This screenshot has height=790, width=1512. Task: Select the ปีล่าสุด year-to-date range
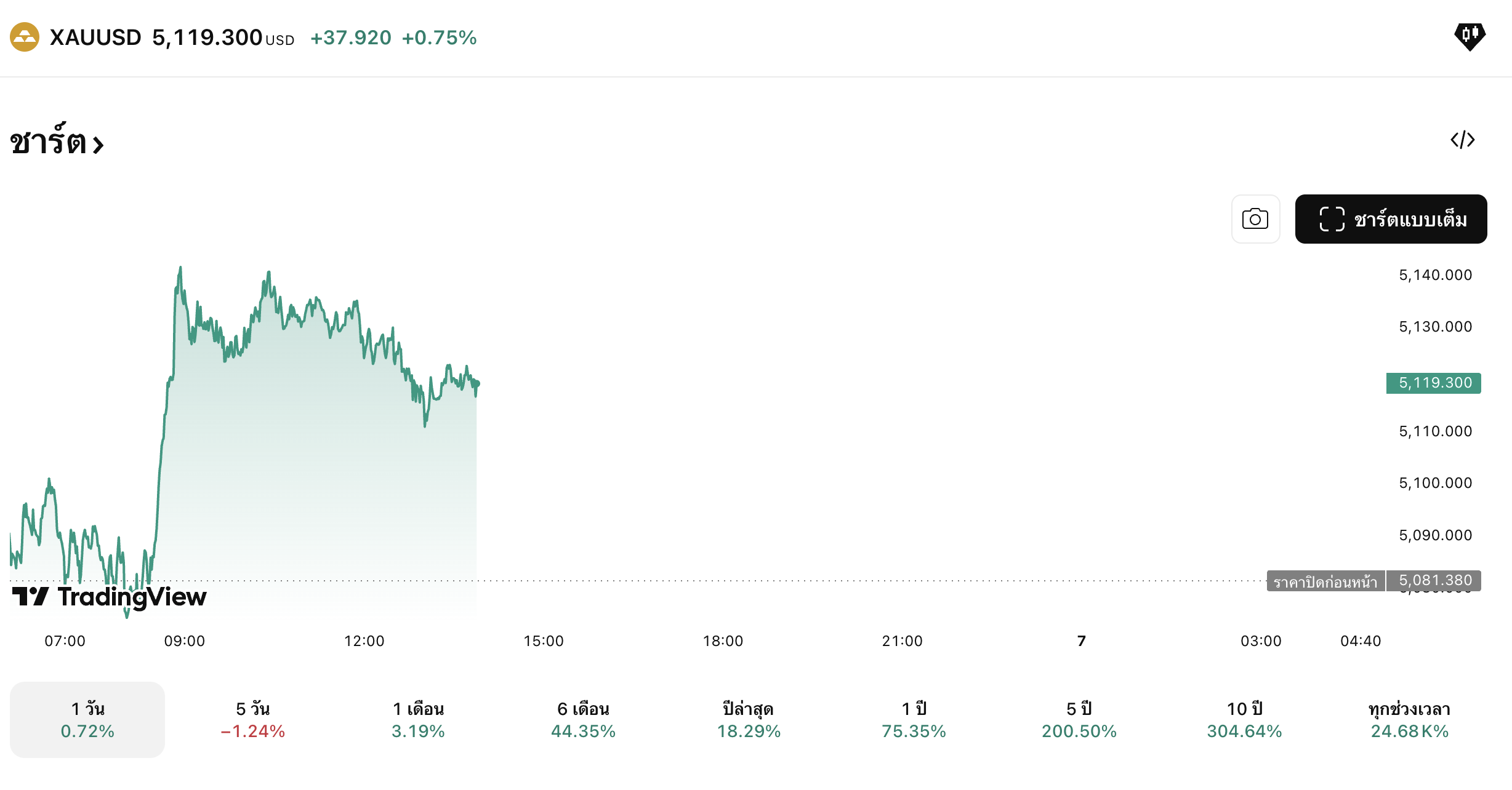point(749,720)
